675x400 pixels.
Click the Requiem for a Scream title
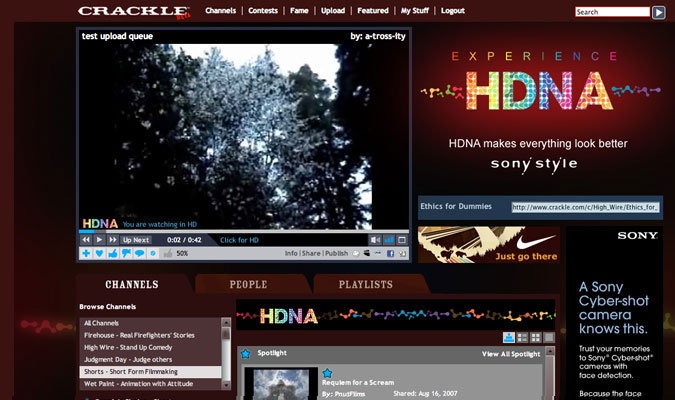coord(358,382)
